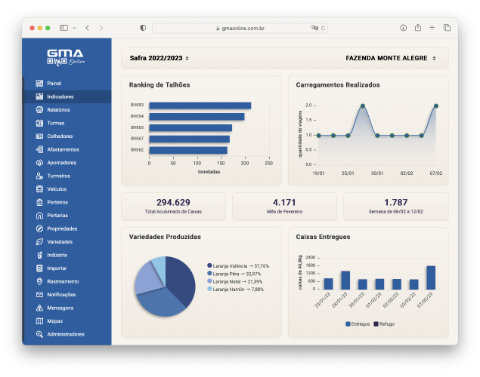Screen dimensions: 480x377
Task: Select the Veículos truck icon
Action: pos(39,189)
